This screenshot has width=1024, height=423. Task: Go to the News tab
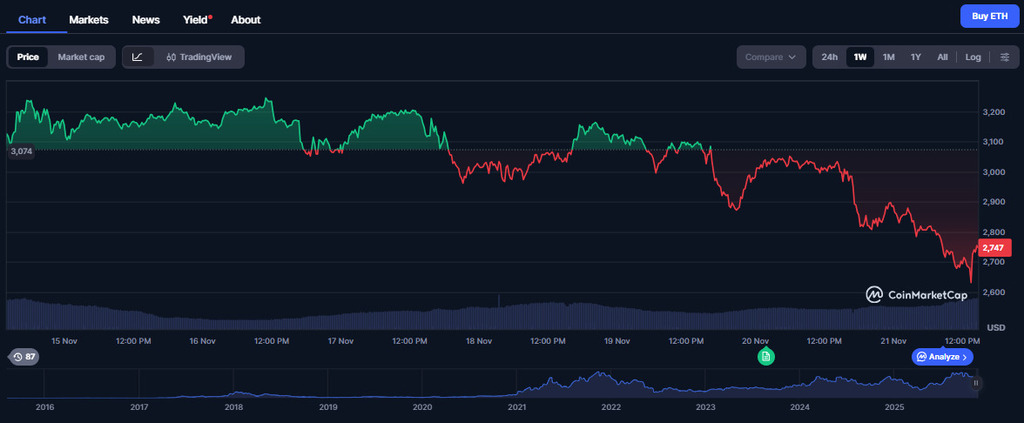point(146,19)
